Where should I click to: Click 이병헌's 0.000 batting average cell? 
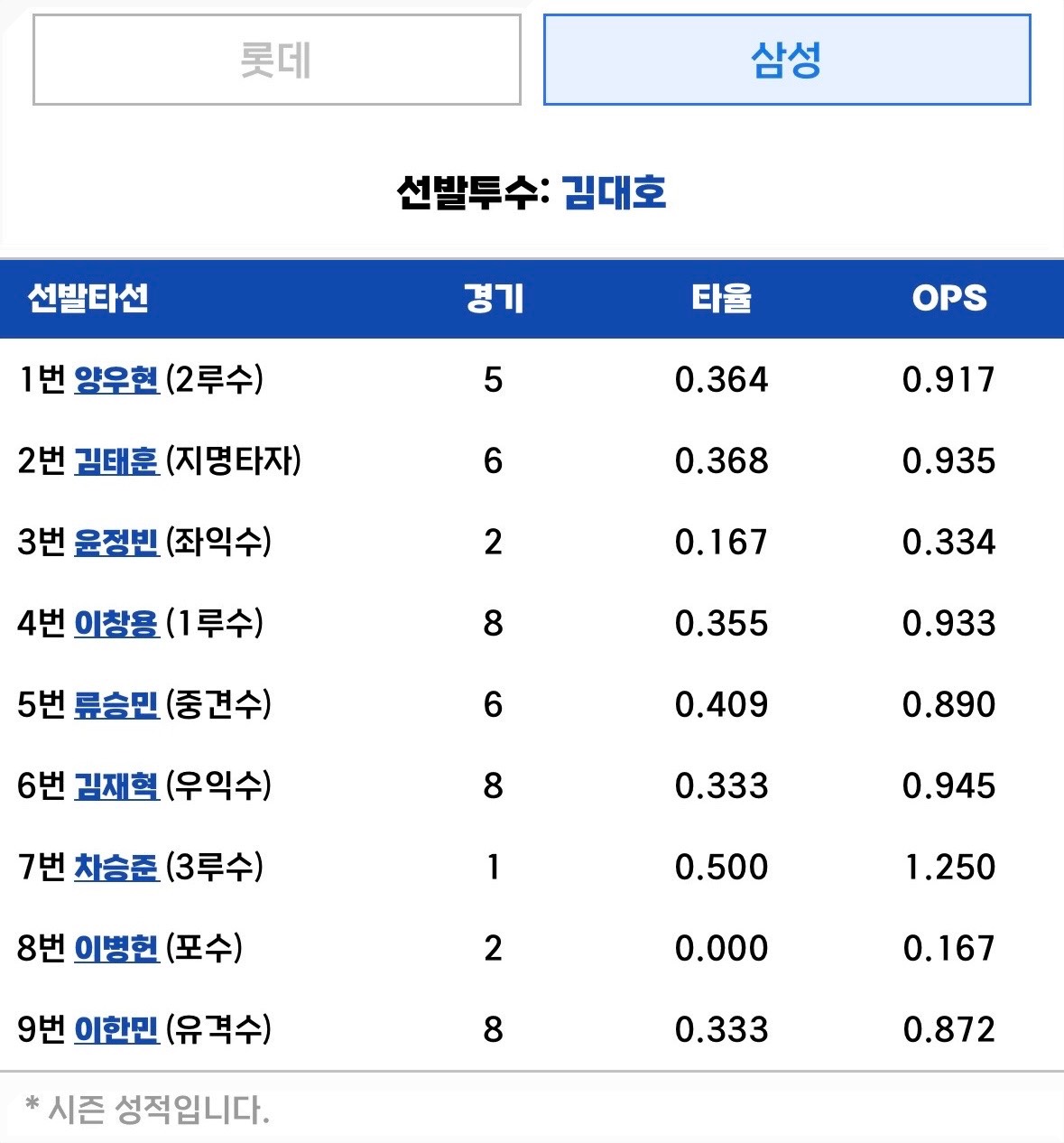tap(721, 948)
